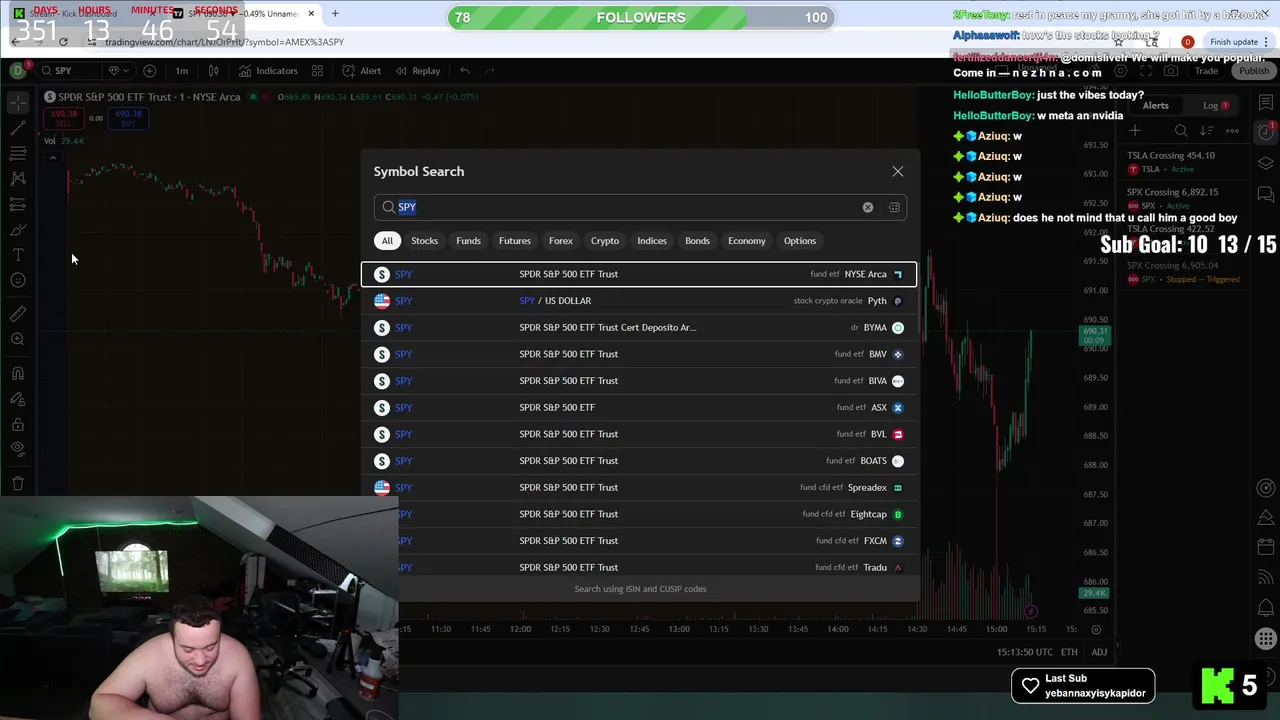This screenshot has height=720, width=1280.
Task: Open the alerts three-dots menu
Action: pyautogui.click(x=1232, y=131)
